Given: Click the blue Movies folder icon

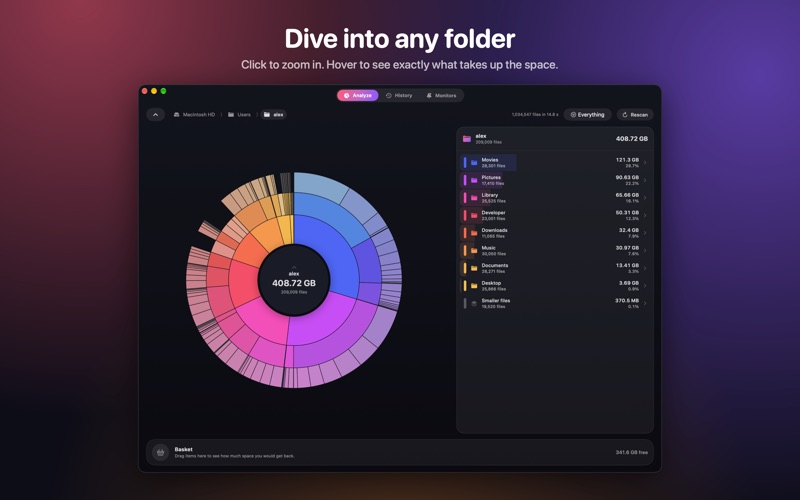Looking at the screenshot, I should coord(474,163).
